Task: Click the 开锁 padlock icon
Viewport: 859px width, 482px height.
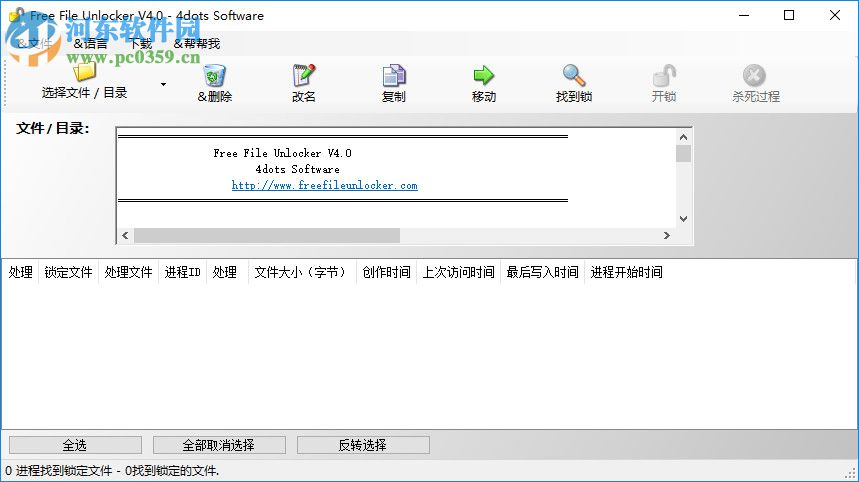Action: coord(664,75)
